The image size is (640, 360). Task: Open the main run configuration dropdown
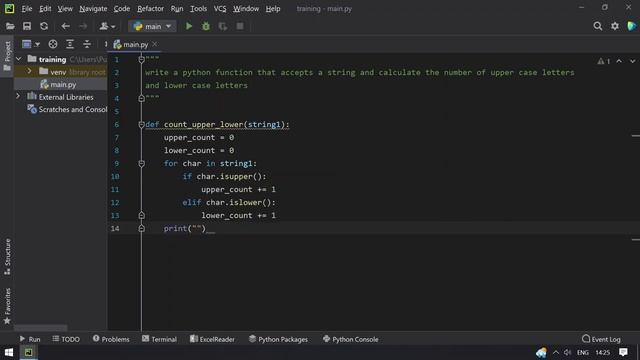coord(152,27)
